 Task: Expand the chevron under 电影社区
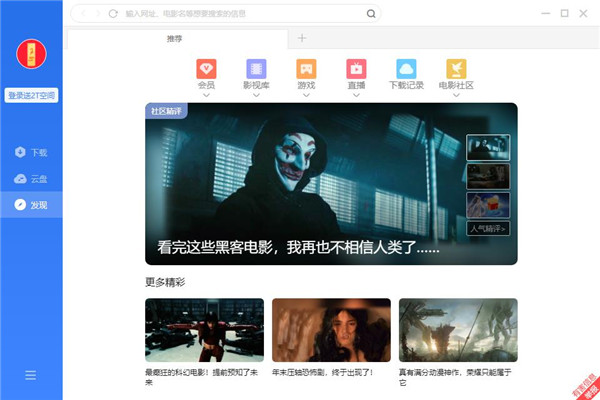[x=456, y=95]
